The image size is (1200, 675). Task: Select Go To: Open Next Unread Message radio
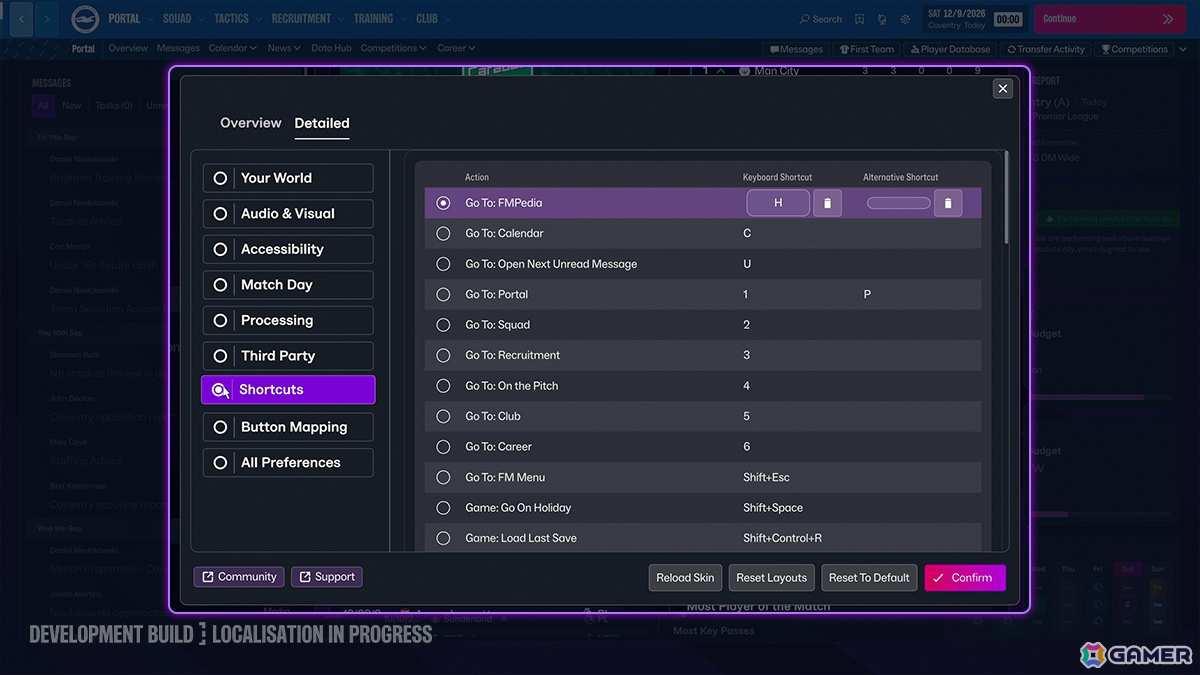tap(443, 264)
